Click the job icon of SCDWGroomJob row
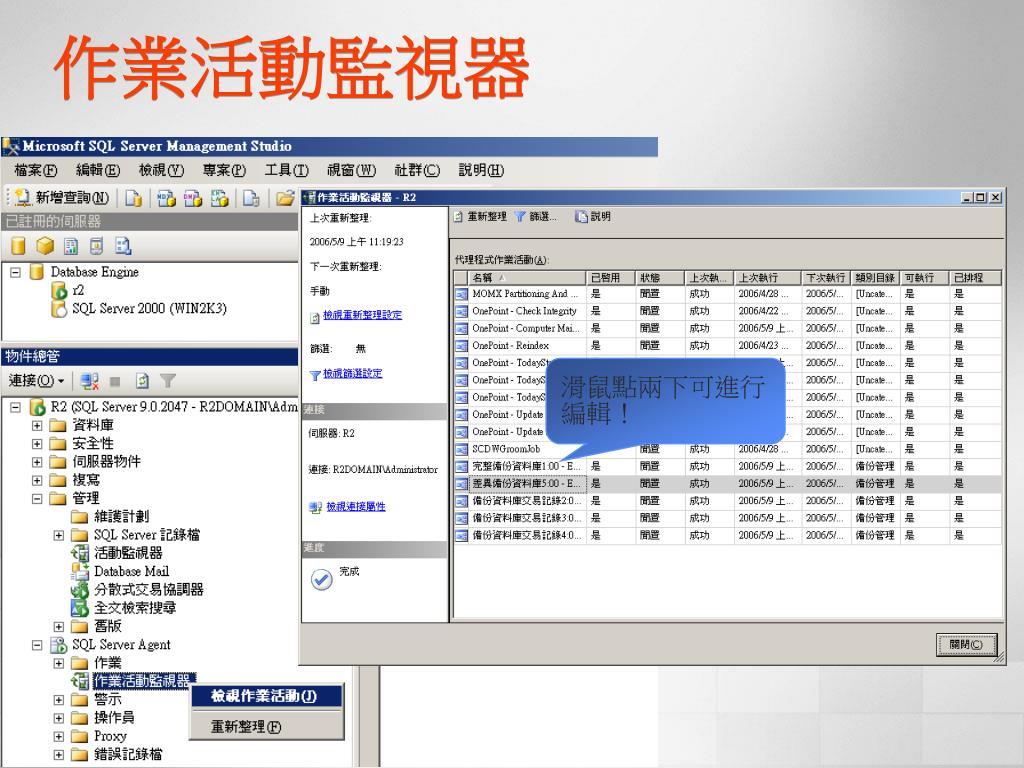This screenshot has height=768, width=1024. point(462,449)
